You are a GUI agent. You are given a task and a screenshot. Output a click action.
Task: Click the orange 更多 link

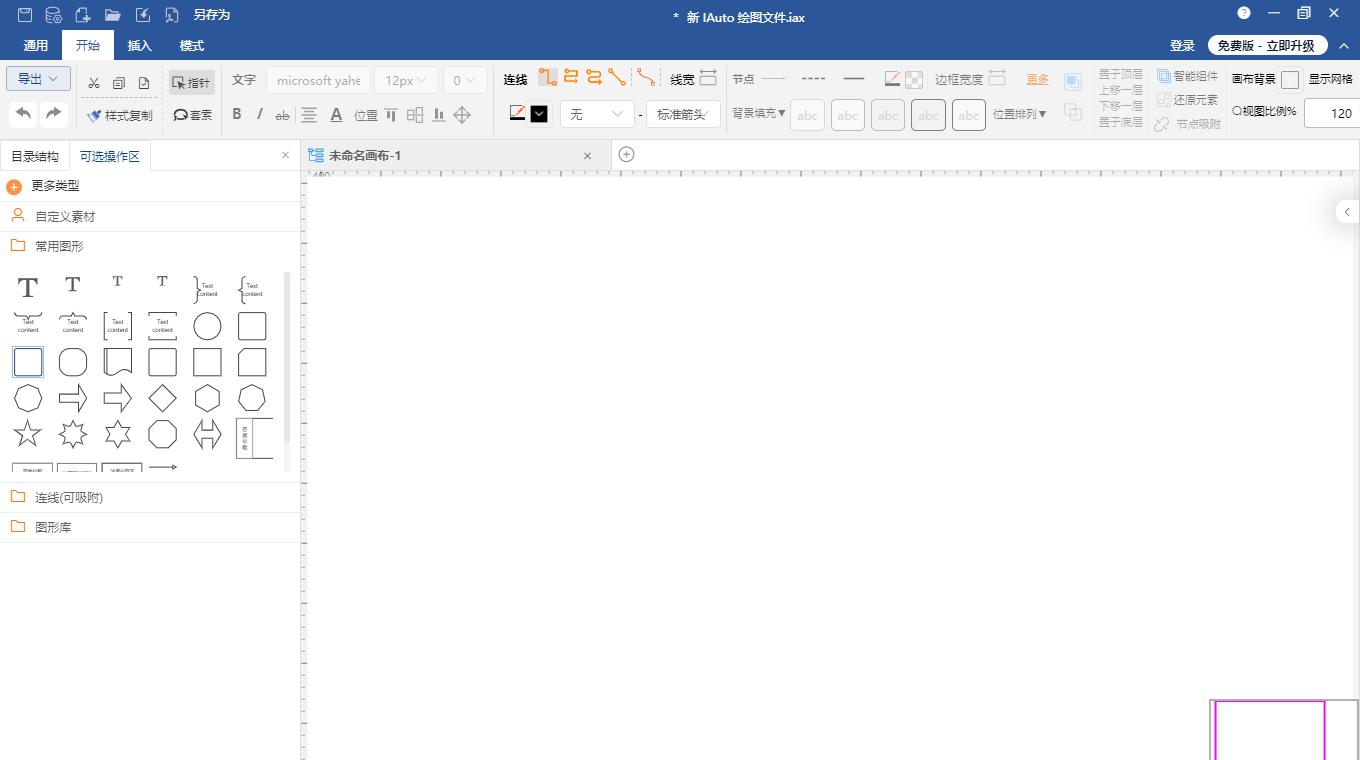click(1038, 79)
